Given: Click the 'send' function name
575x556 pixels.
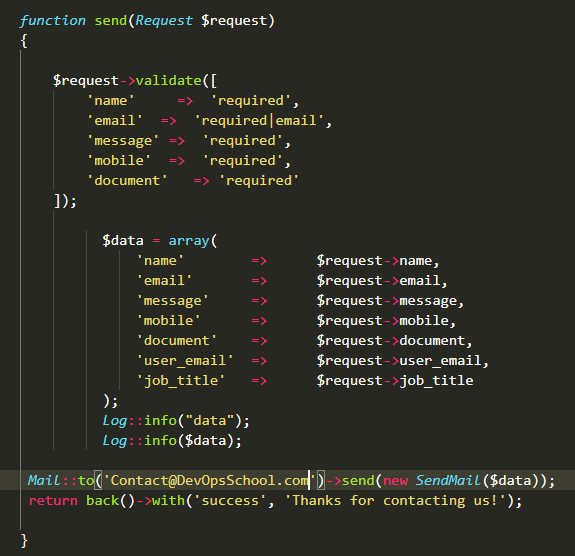Looking at the screenshot, I should 111,21.
